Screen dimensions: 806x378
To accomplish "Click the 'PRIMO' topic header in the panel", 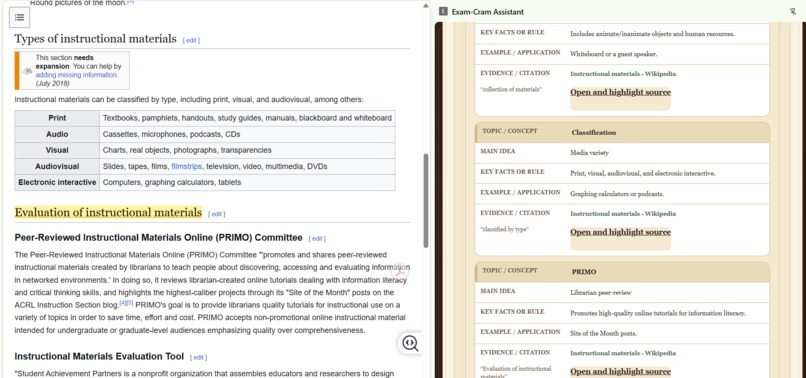I will (584, 272).
